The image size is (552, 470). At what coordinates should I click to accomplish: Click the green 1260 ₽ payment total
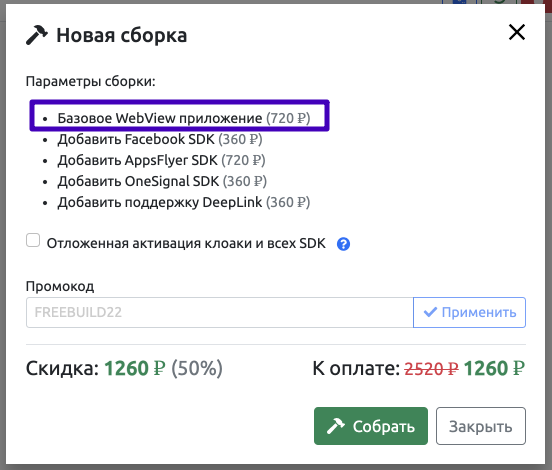(494, 369)
